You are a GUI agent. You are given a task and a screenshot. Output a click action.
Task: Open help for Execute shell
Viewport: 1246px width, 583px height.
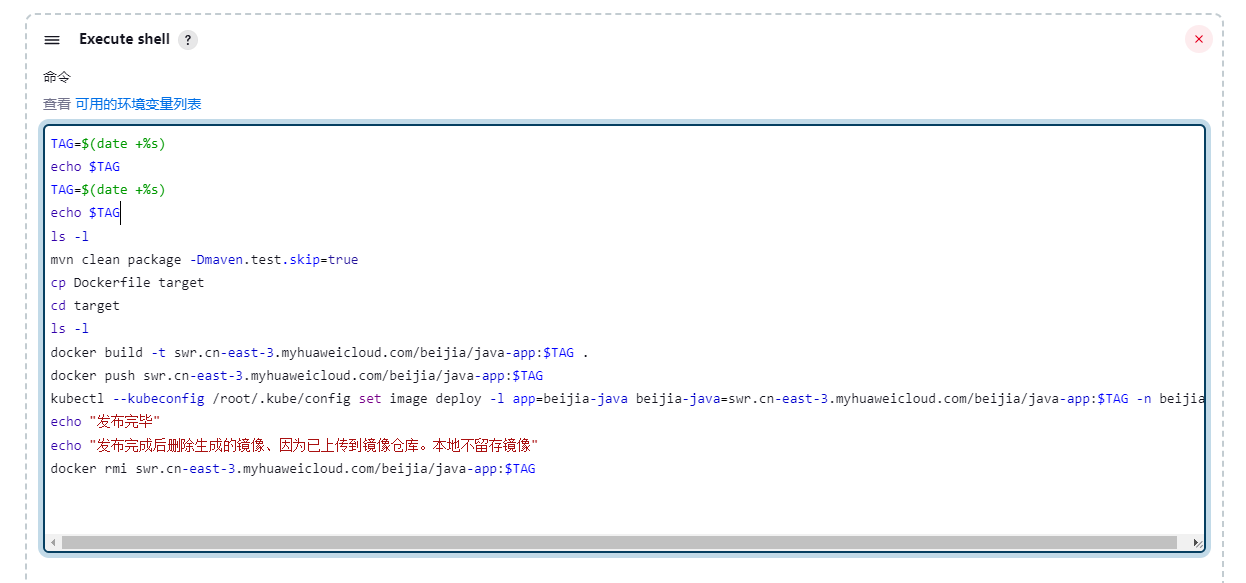188,40
